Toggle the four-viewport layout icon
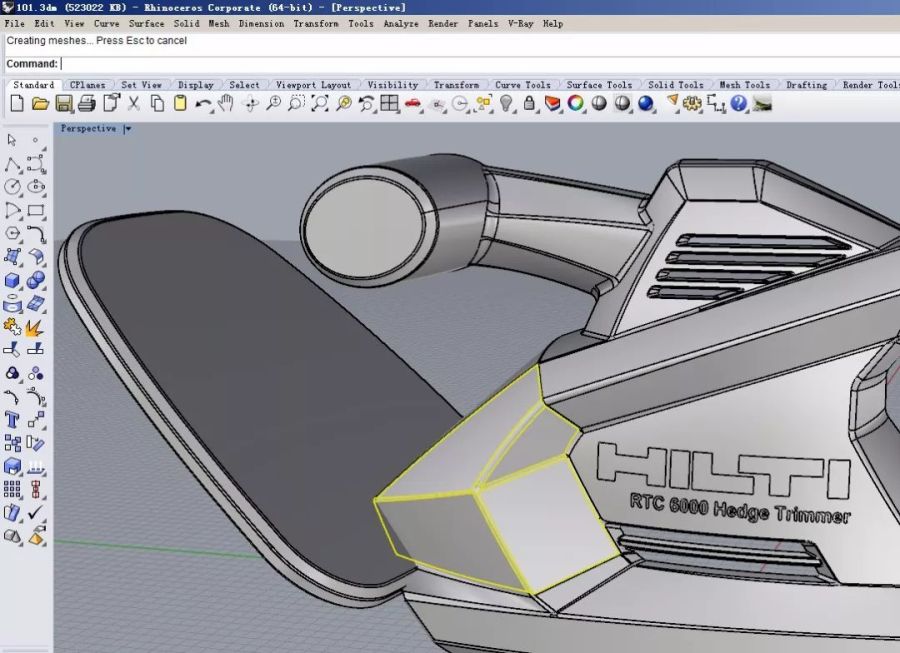This screenshot has height=653, width=900. coord(390,104)
